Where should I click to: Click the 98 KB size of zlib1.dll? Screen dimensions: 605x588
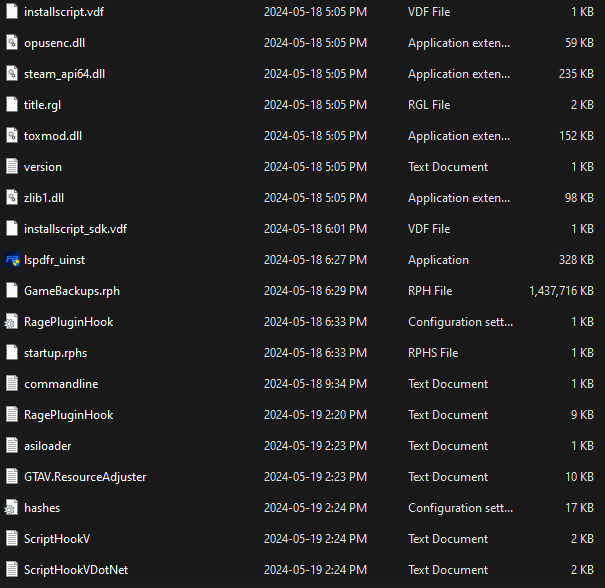coord(580,198)
